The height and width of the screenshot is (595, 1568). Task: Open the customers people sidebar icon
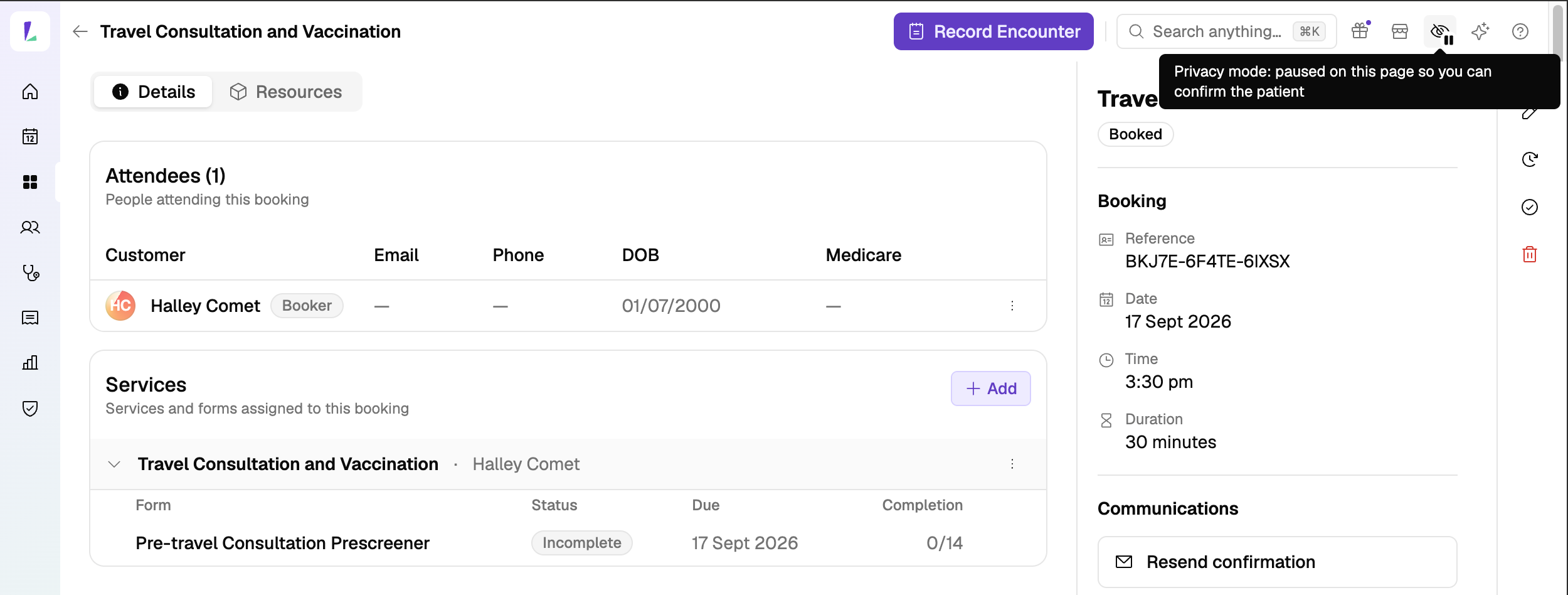[x=30, y=227]
